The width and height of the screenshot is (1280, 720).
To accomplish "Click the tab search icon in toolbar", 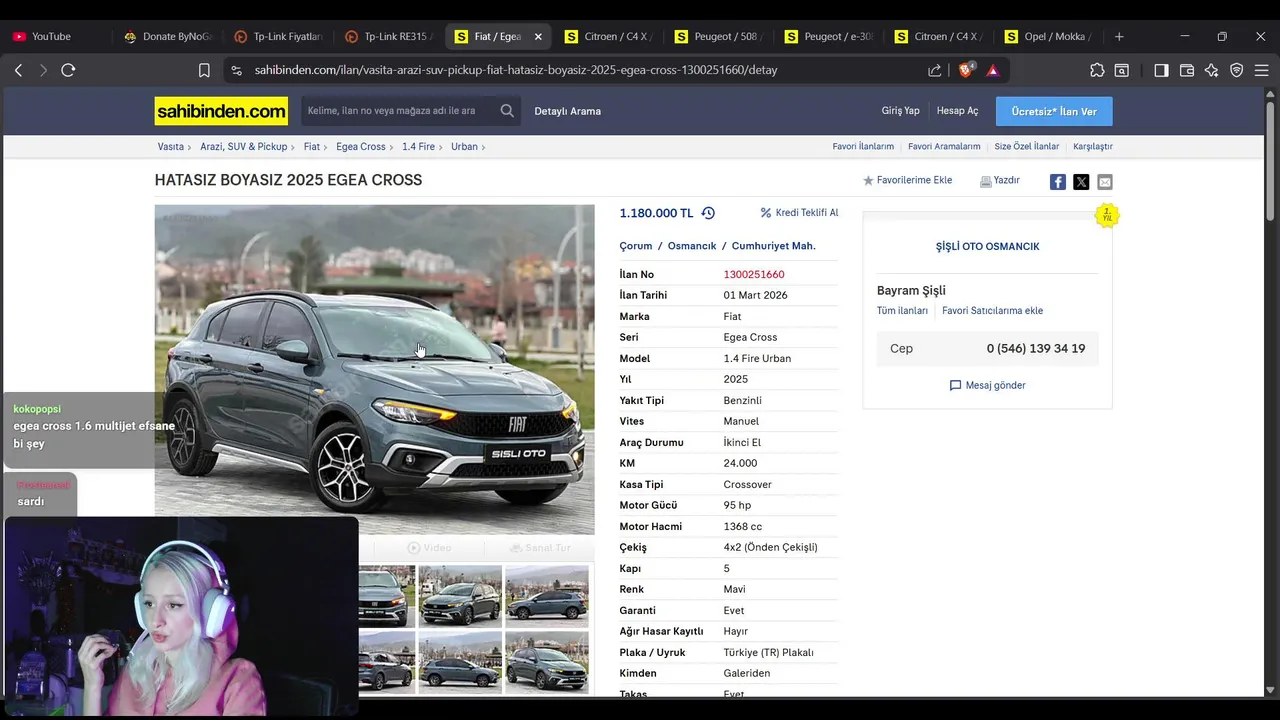I will 1122,70.
